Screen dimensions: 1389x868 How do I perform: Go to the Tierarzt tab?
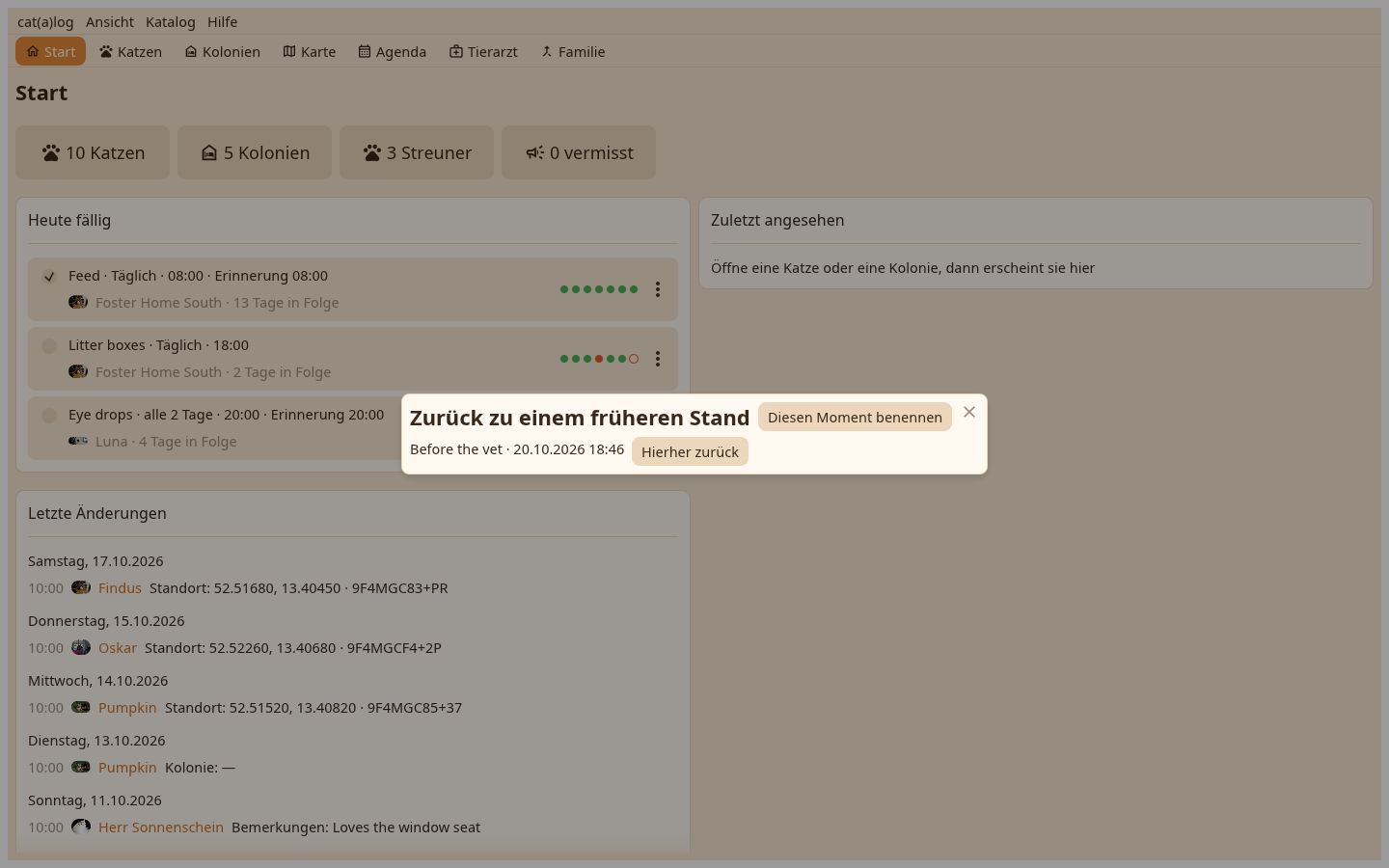[x=483, y=51]
